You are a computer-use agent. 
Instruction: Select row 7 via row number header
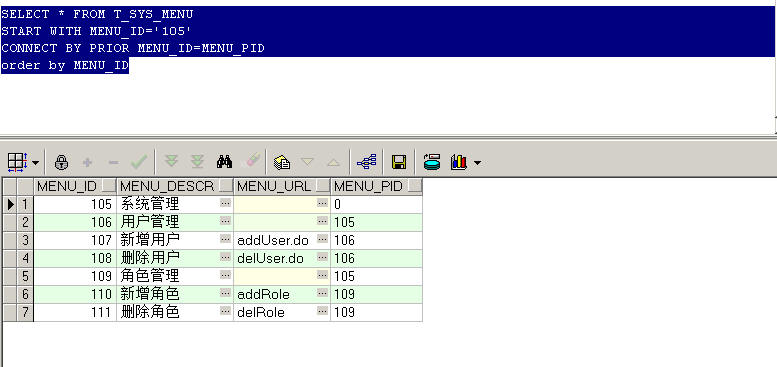(25, 312)
